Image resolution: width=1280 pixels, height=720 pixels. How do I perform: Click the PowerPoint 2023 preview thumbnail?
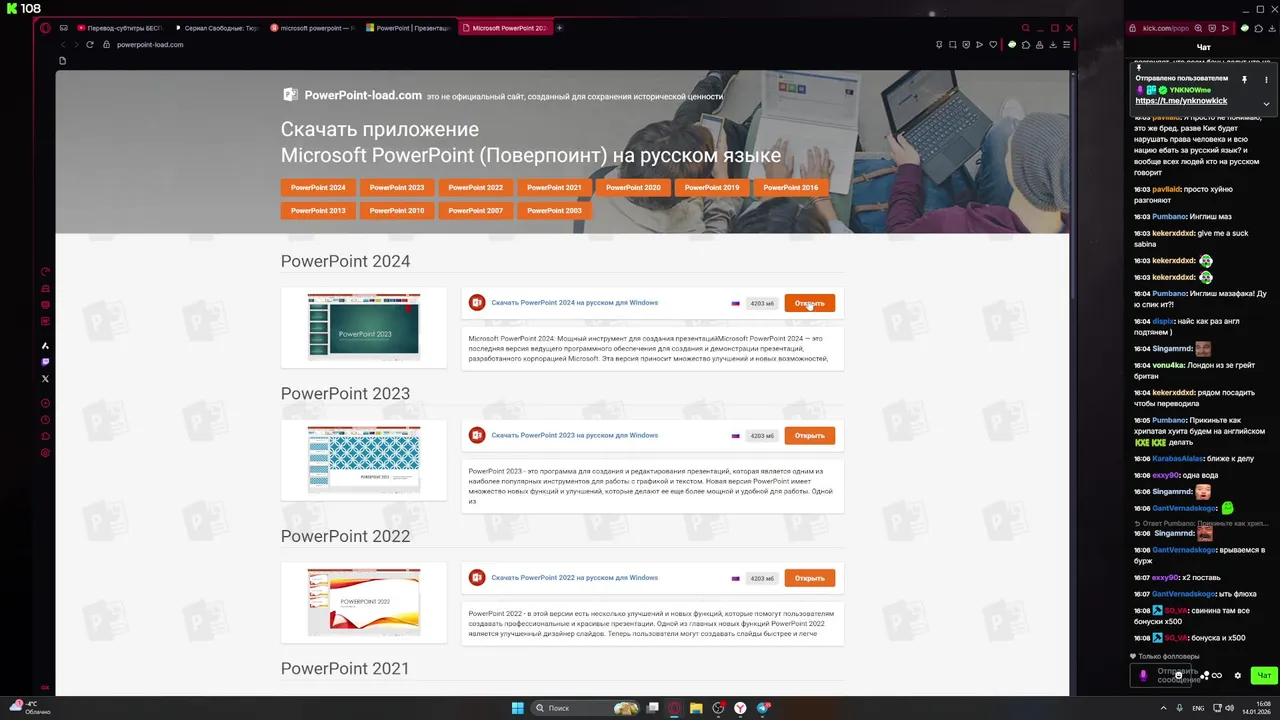coord(364,460)
